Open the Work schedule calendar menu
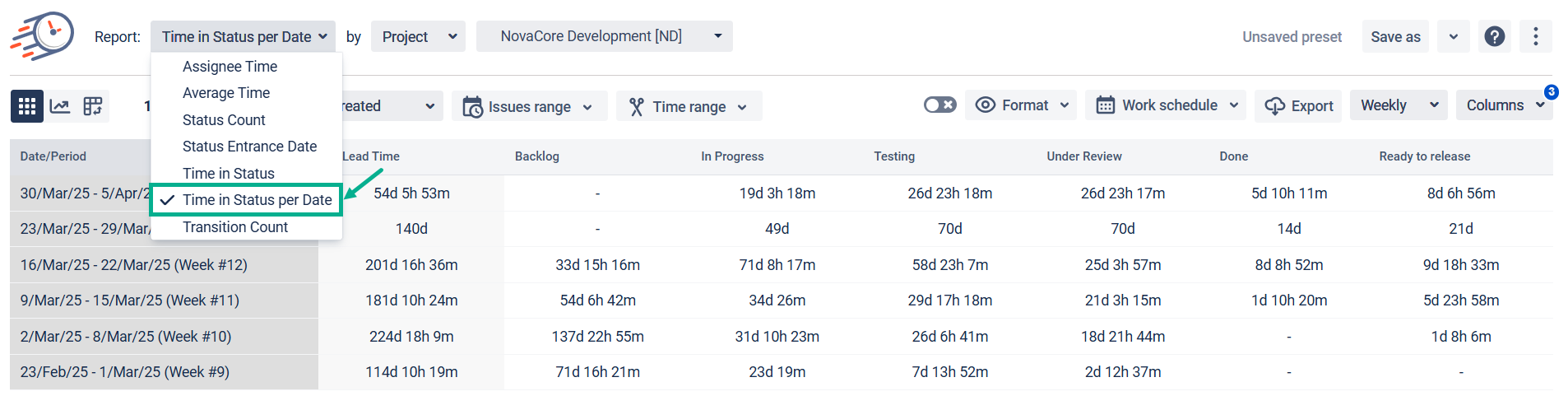This screenshot has width=1568, height=396. click(x=1167, y=105)
